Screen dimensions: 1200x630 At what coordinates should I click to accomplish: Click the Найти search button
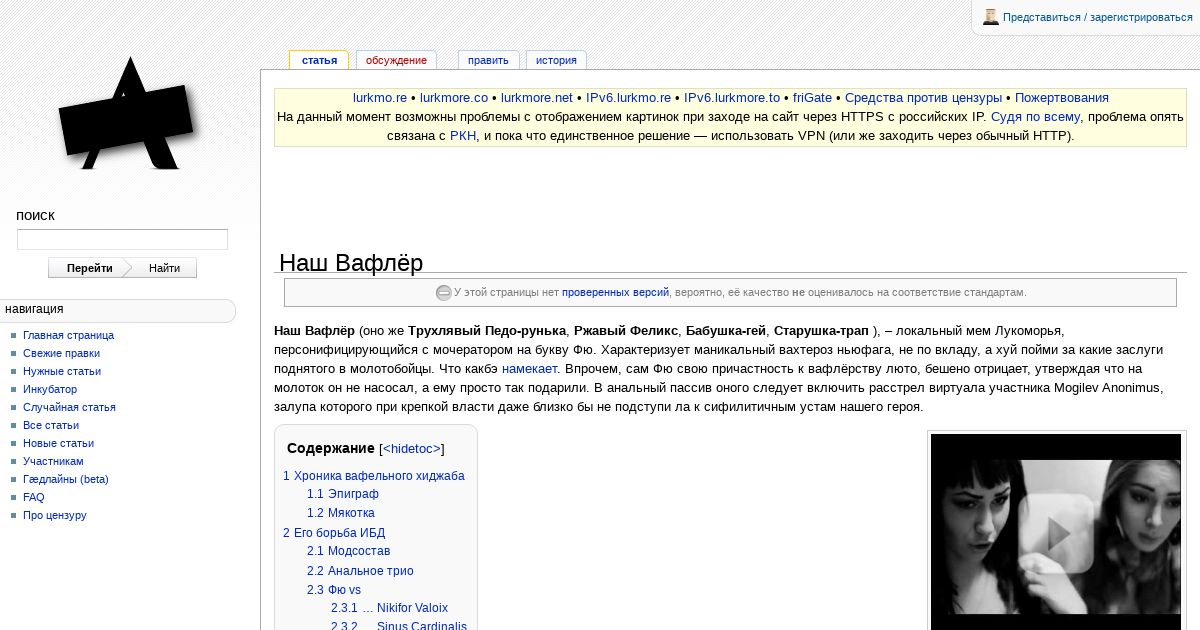click(x=164, y=268)
